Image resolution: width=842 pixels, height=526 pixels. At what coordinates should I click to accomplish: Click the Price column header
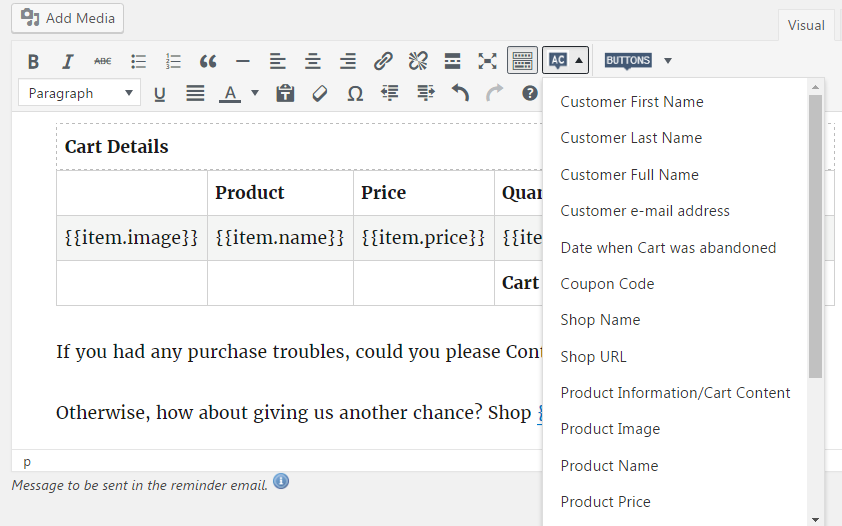424,193
